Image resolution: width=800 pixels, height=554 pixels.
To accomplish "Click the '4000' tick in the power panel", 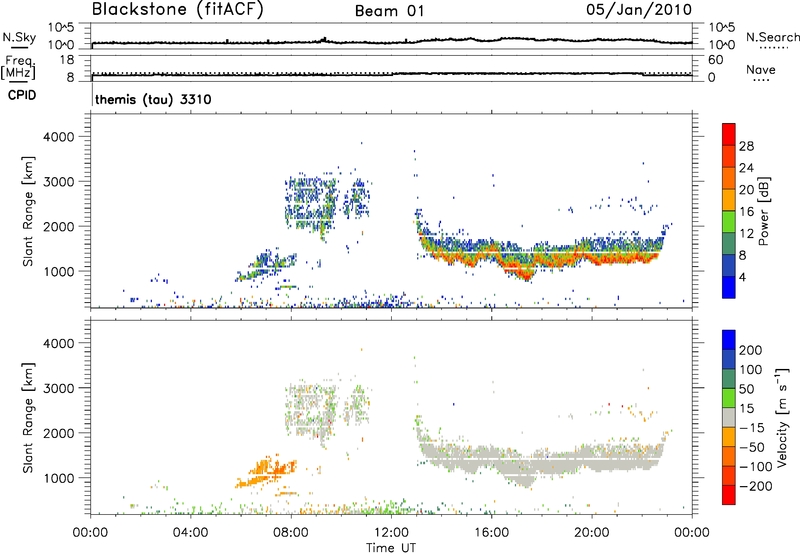I will tap(59, 137).
